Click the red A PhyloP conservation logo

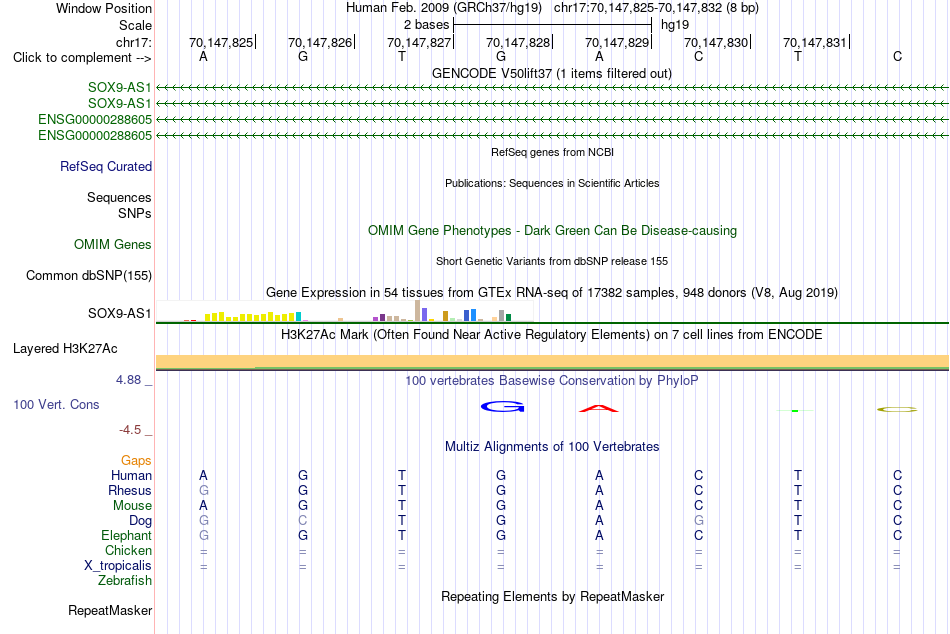[x=599, y=409]
